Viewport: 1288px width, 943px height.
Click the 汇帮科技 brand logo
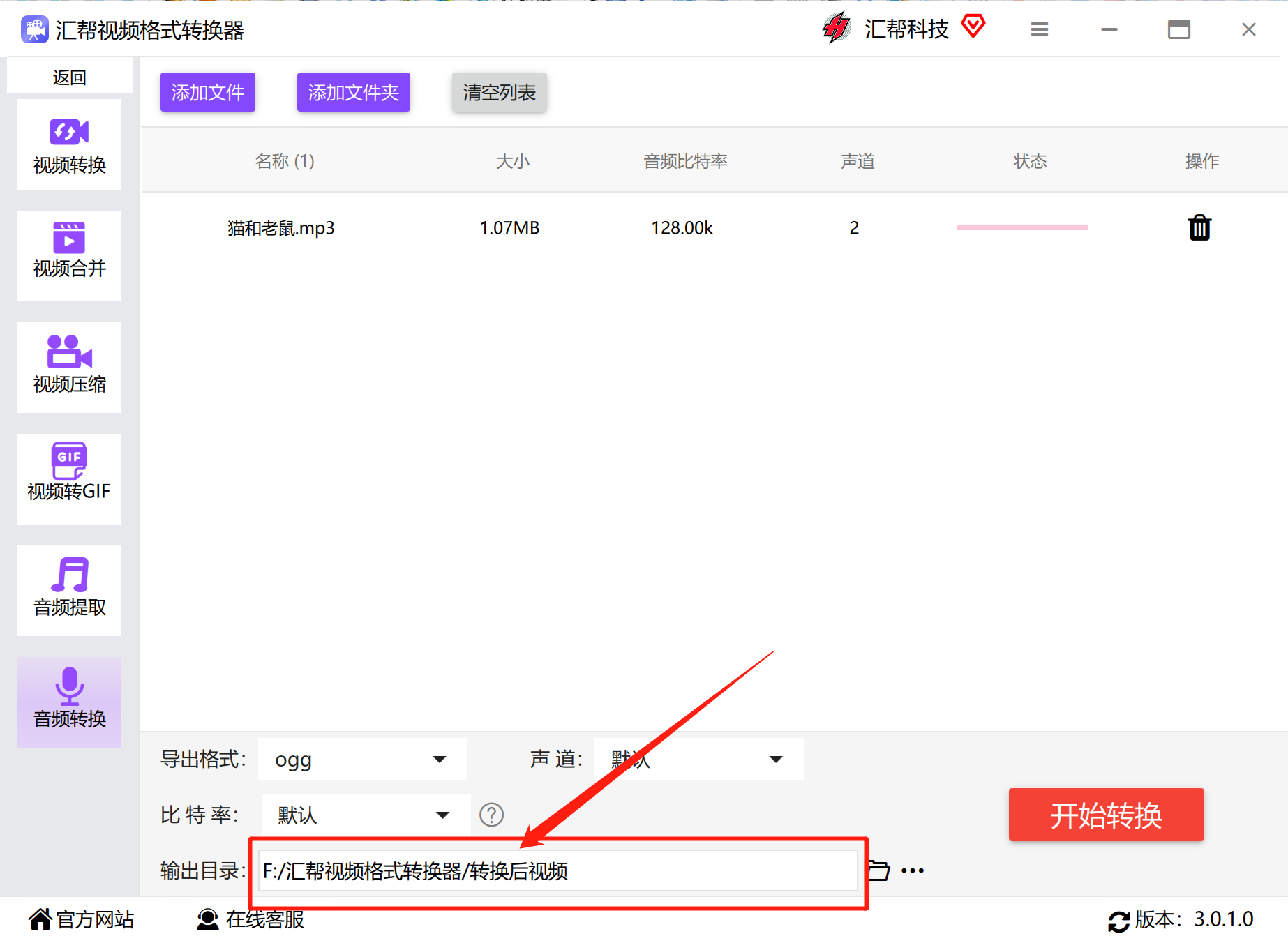(837, 28)
